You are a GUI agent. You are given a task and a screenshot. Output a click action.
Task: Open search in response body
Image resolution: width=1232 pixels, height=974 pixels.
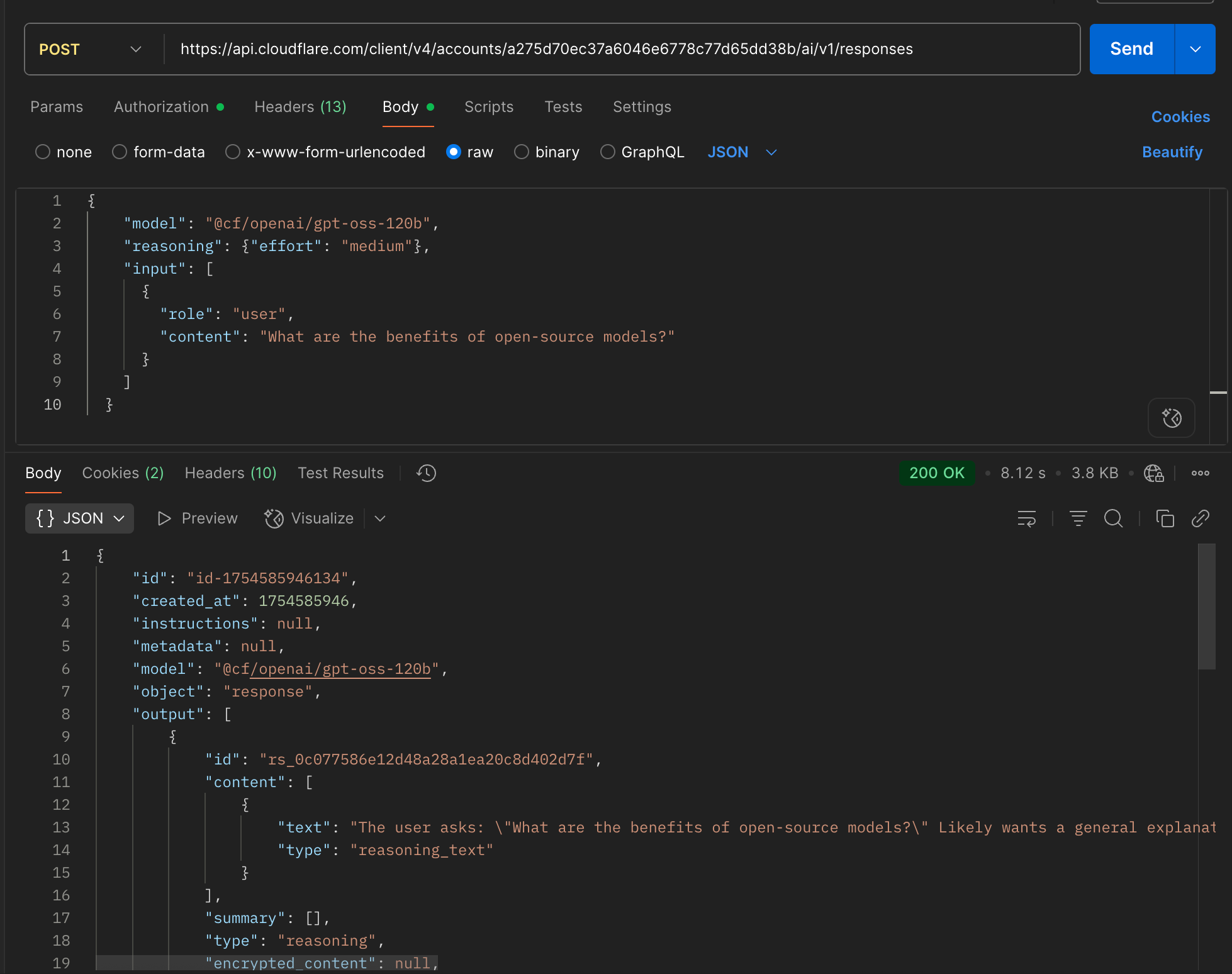(x=1113, y=518)
